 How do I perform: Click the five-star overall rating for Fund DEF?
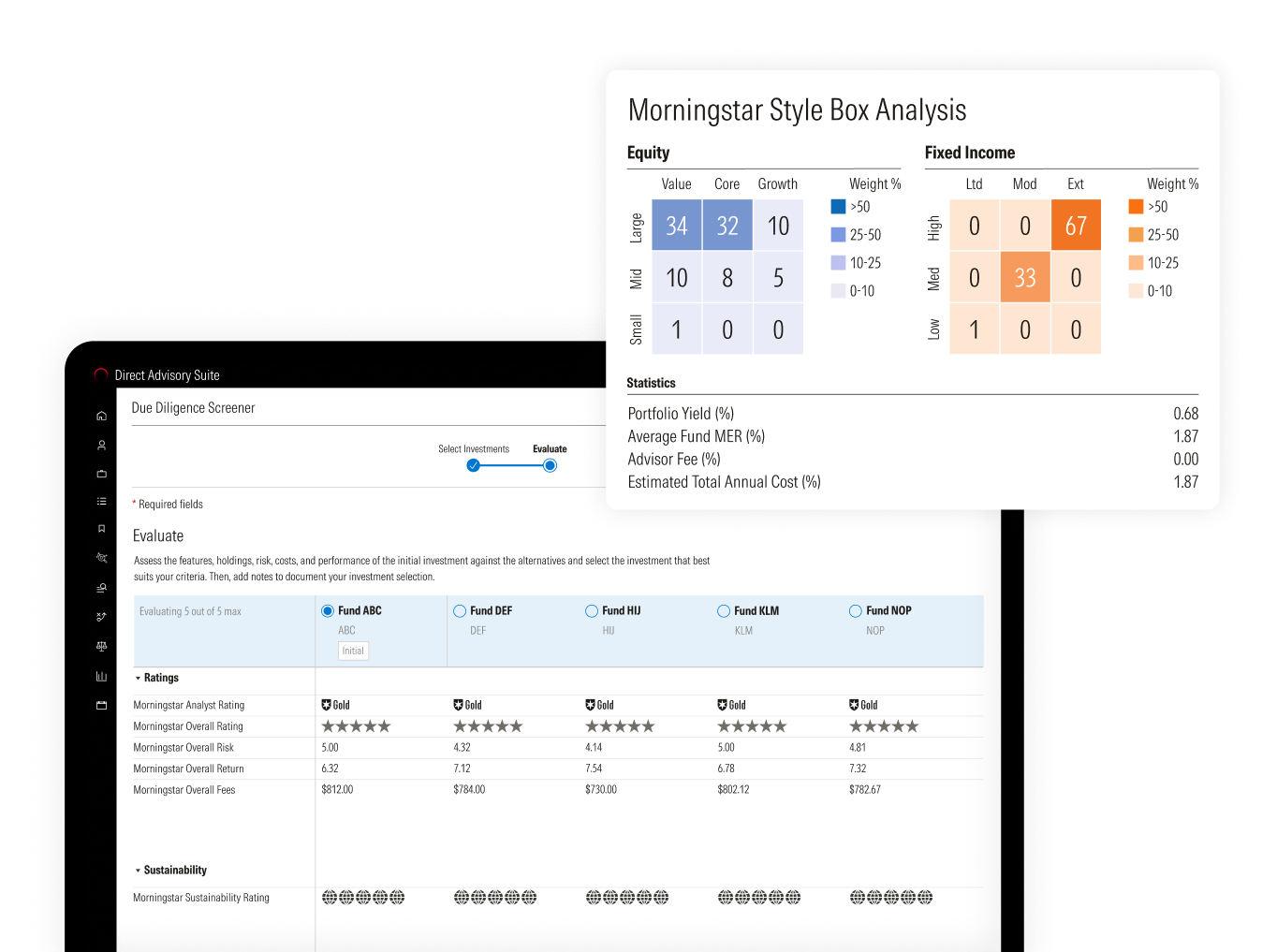pos(488,726)
